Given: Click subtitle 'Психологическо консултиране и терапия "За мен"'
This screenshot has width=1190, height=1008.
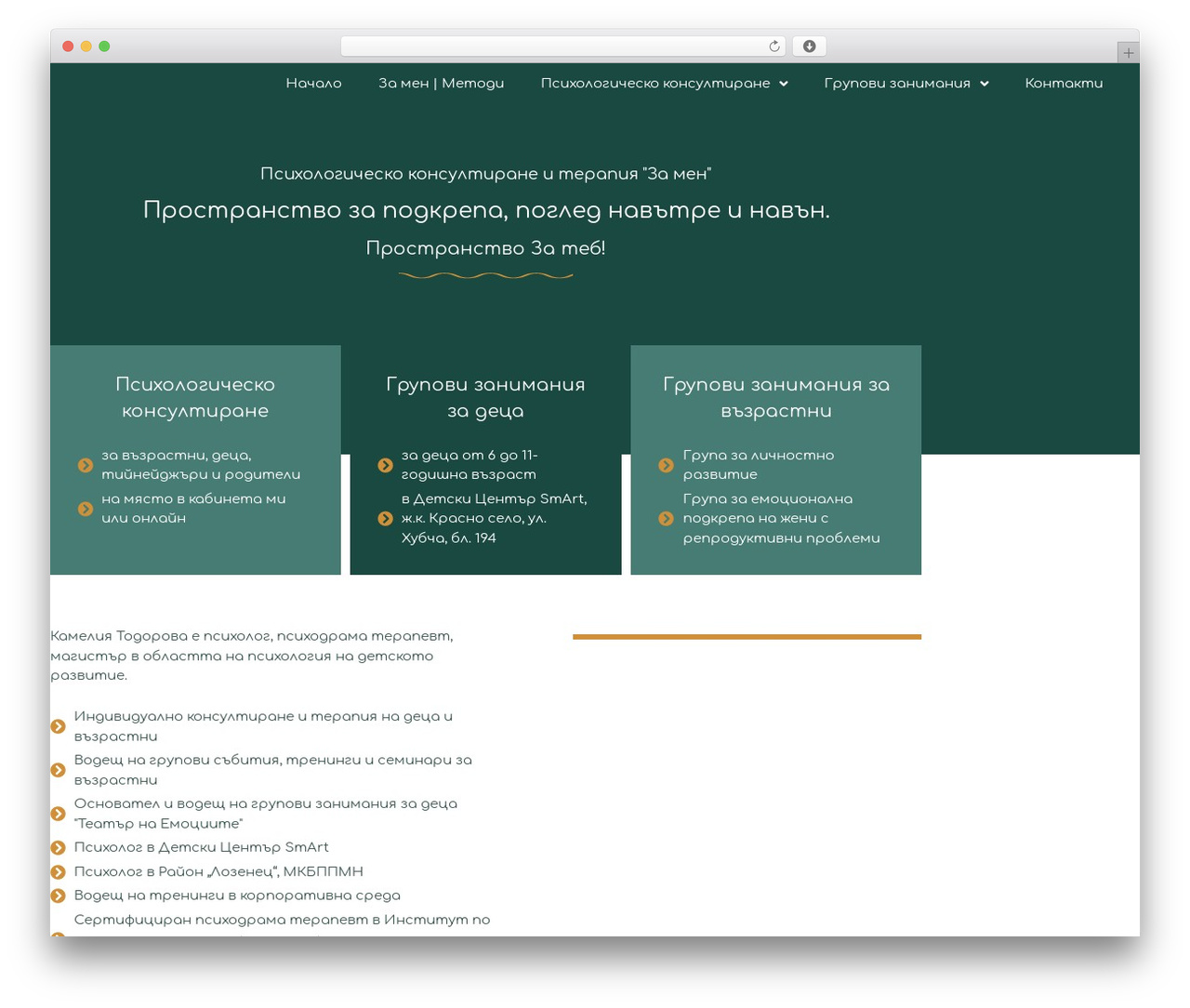Looking at the screenshot, I should tap(485, 174).
